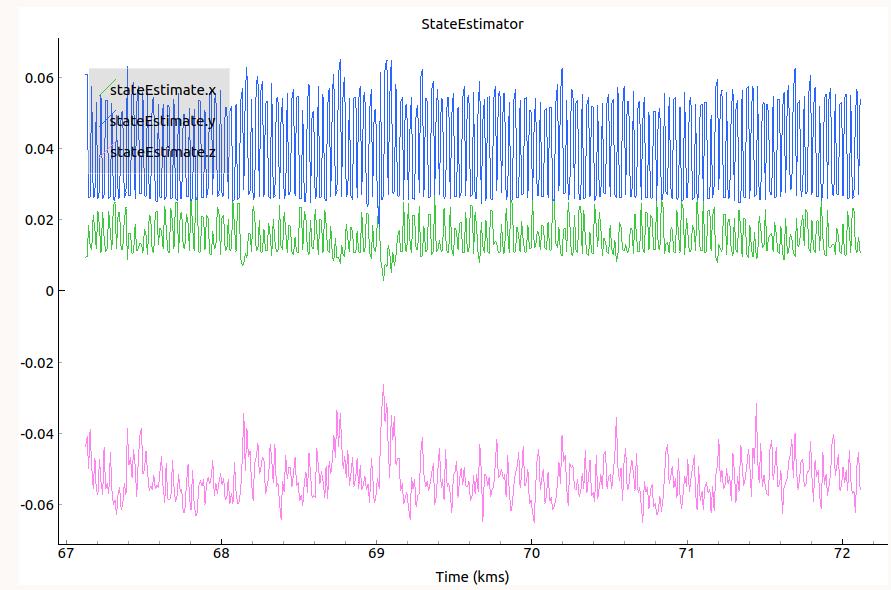
Task: Click the 67 tick on the time axis
Action: (x=66, y=554)
